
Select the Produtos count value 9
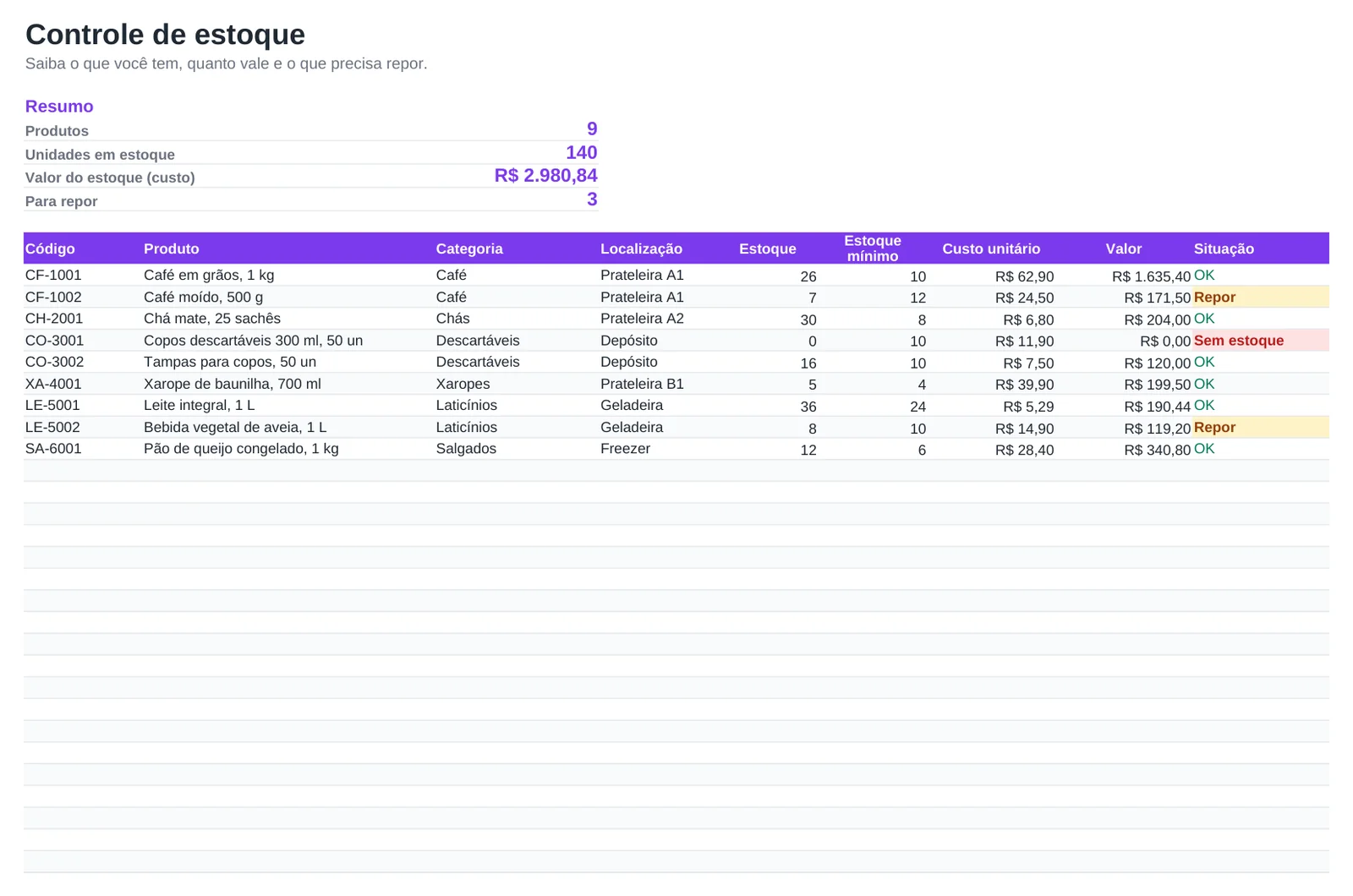(x=592, y=128)
